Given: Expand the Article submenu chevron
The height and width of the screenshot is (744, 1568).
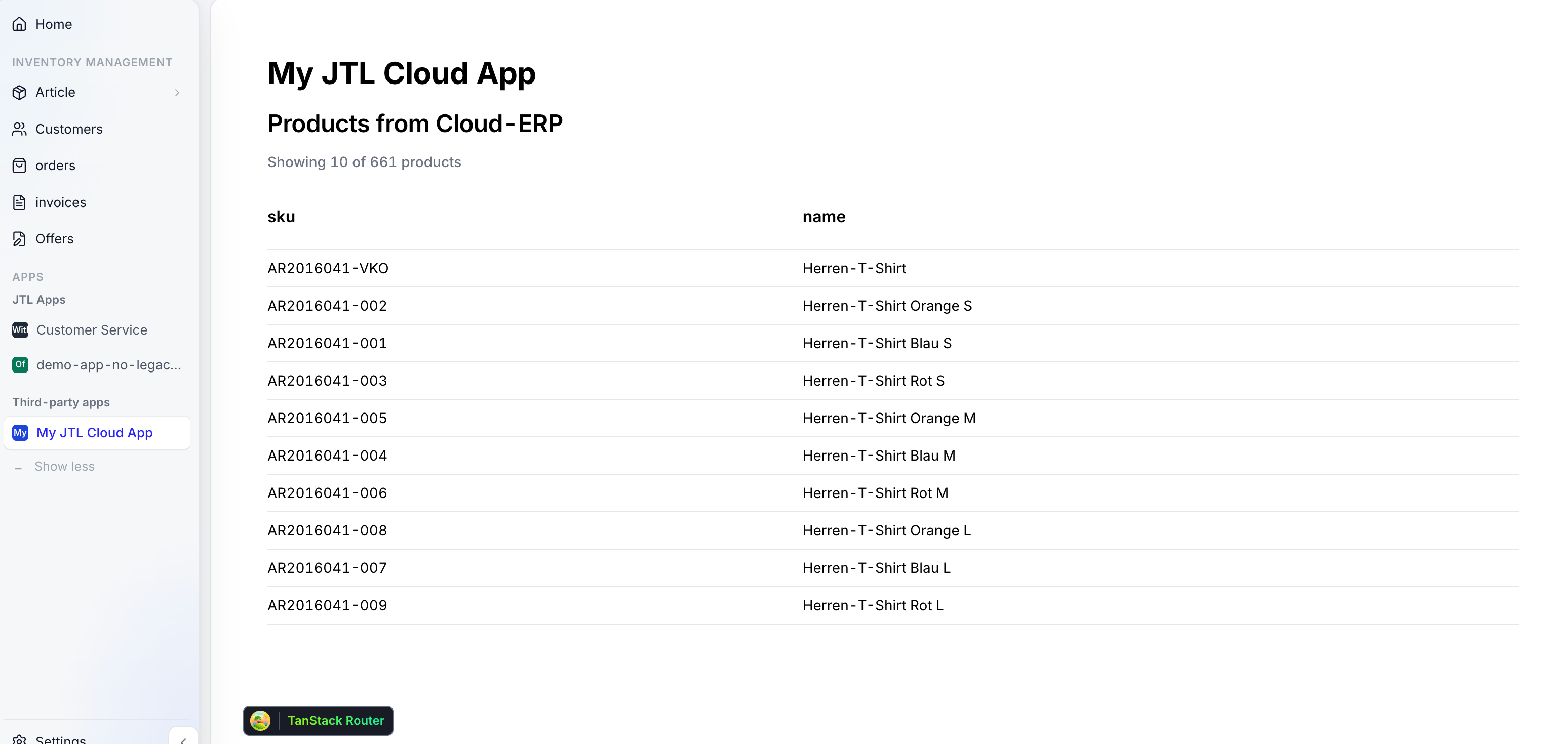Looking at the screenshot, I should click(x=177, y=93).
